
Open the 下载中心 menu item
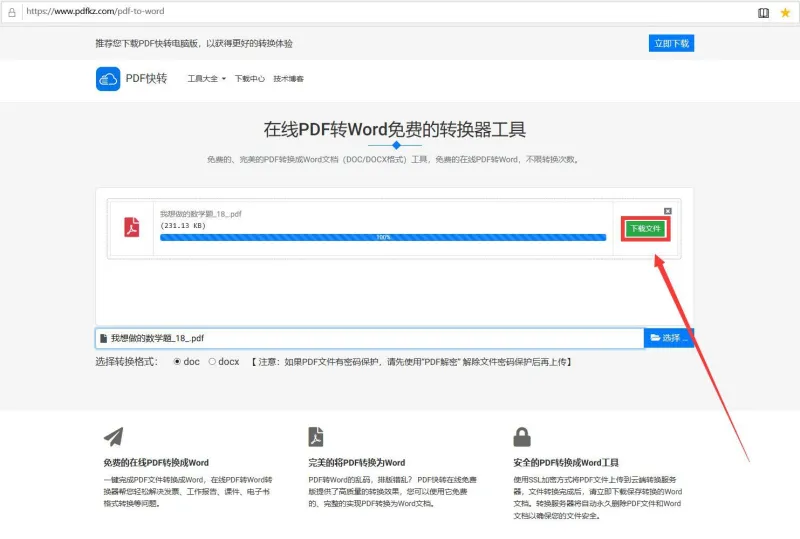249,79
